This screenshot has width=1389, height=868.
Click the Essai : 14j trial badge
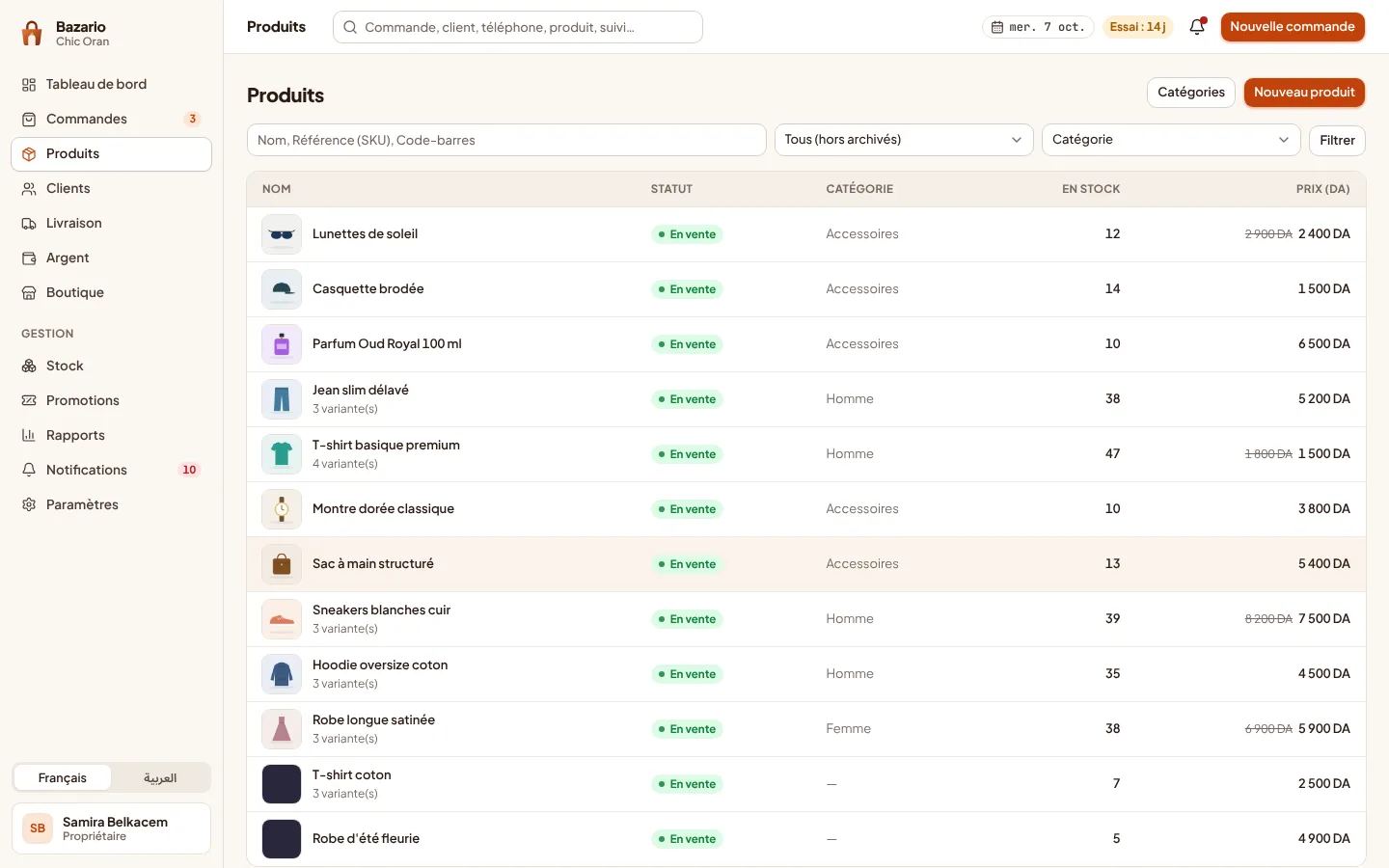point(1138,27)
